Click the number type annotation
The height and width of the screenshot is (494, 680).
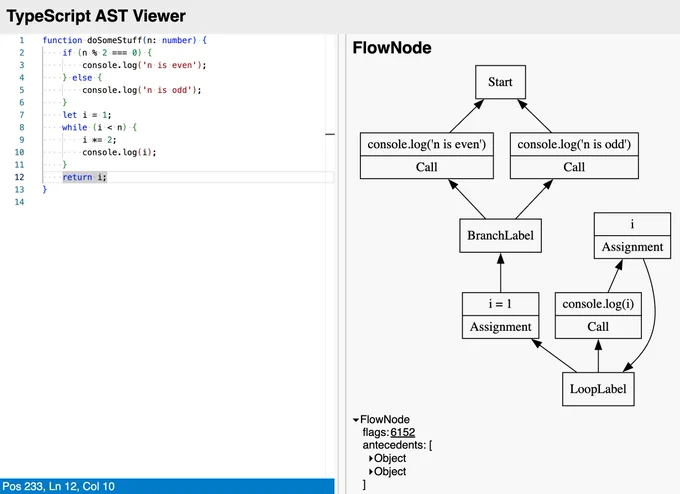point(177,40)
